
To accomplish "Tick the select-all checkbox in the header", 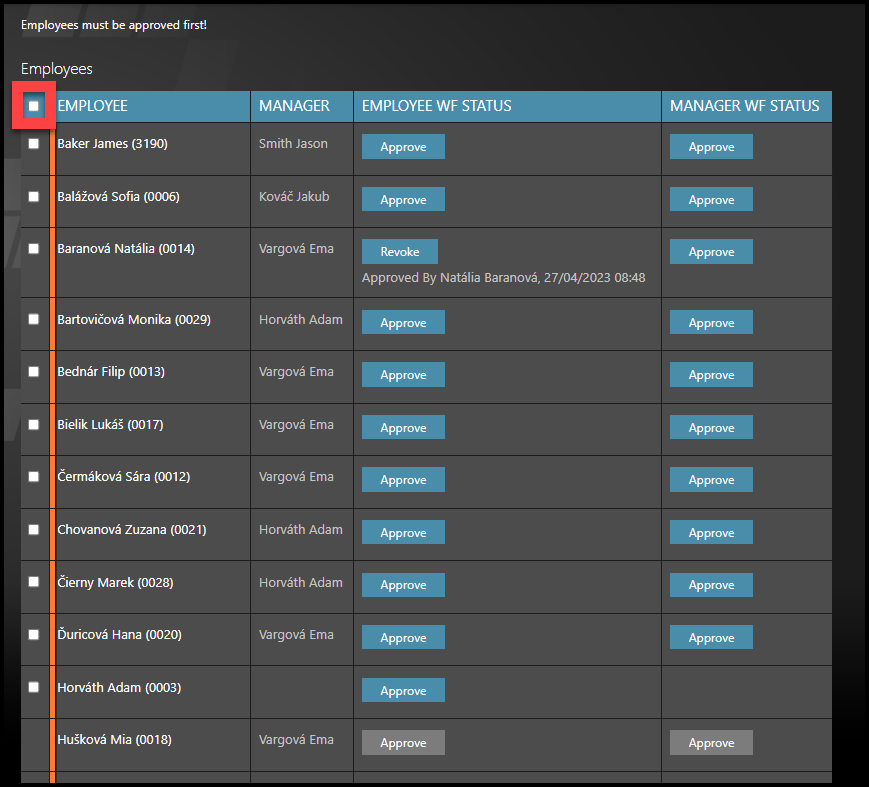I will 34,106.
